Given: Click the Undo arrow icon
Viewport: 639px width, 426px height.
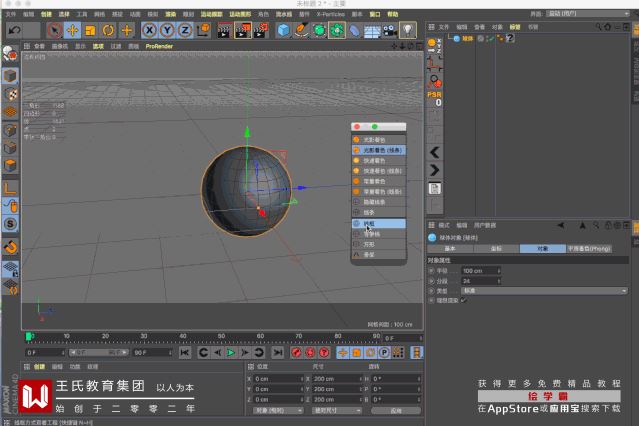Looking at the screenshot, I should (15, 30).
